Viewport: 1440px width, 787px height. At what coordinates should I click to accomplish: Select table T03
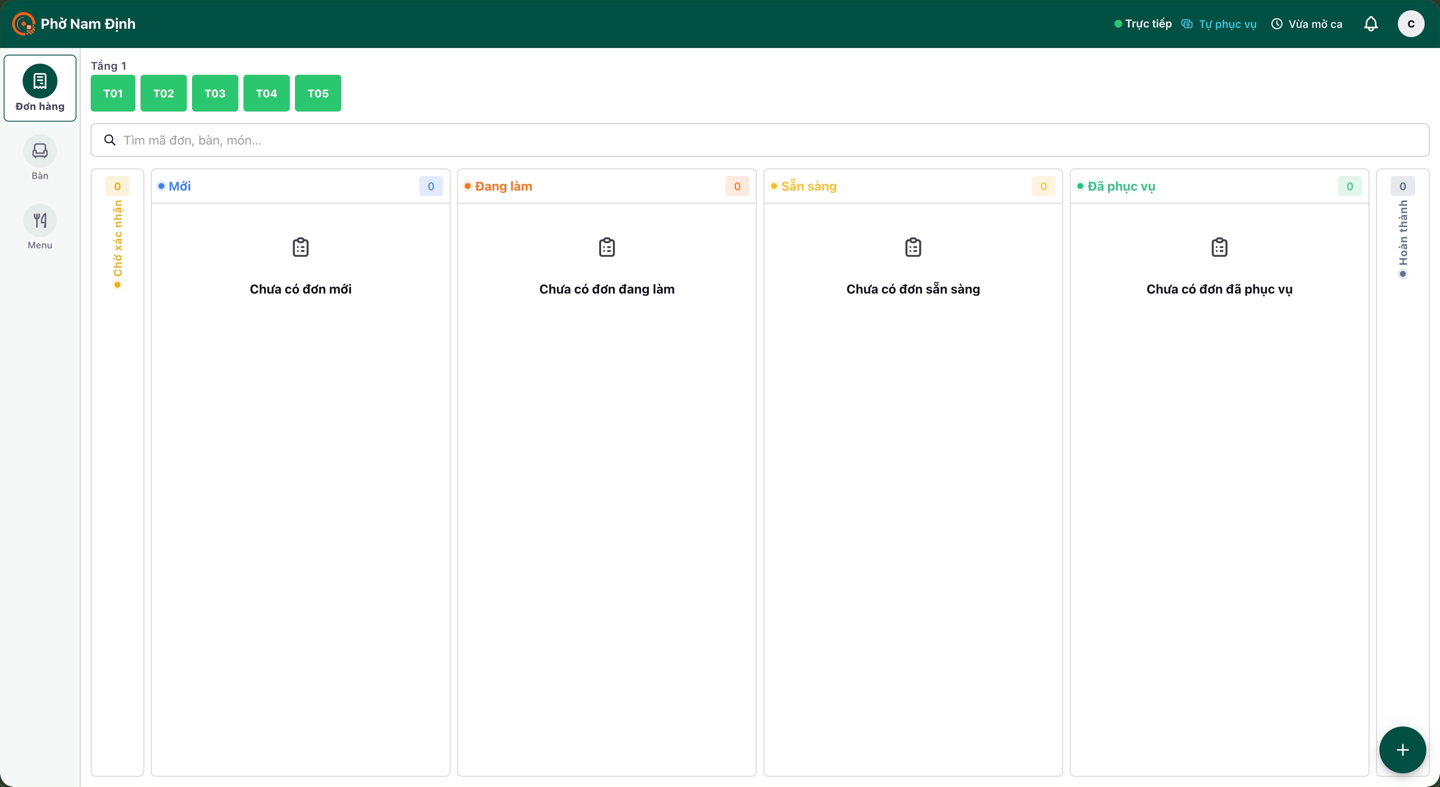tap(215, 93)
